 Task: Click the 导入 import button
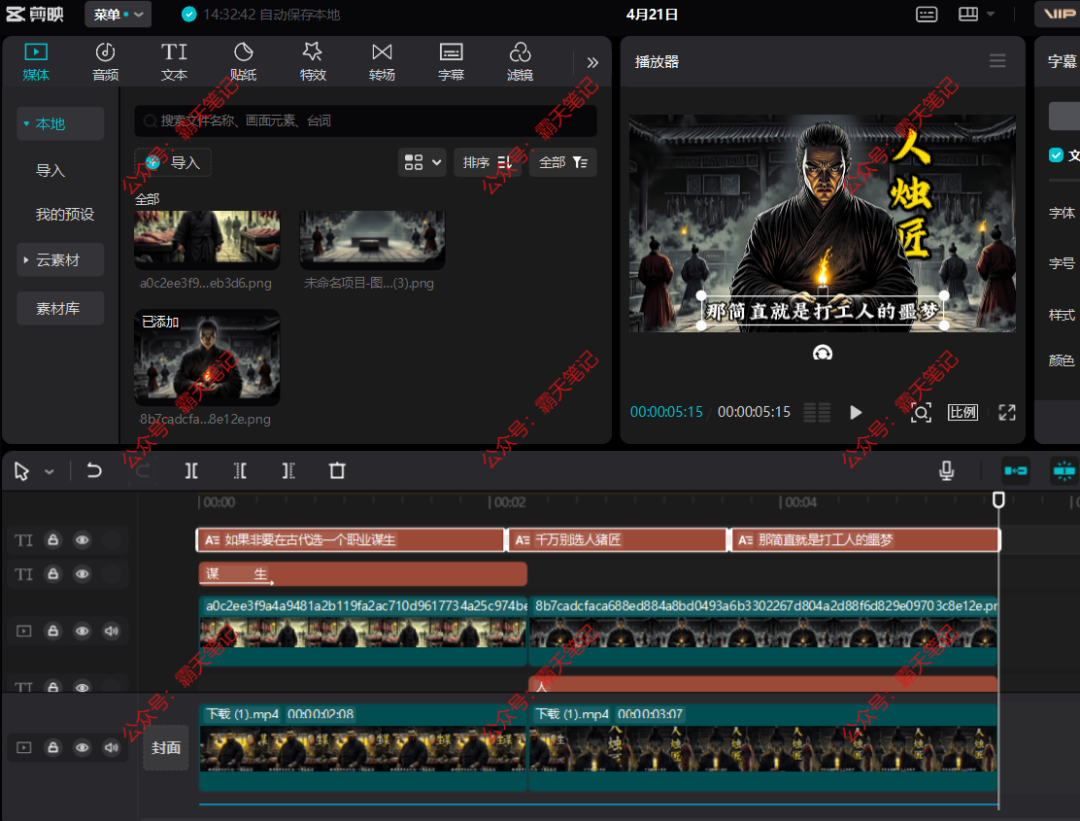[x=173, y=163]
